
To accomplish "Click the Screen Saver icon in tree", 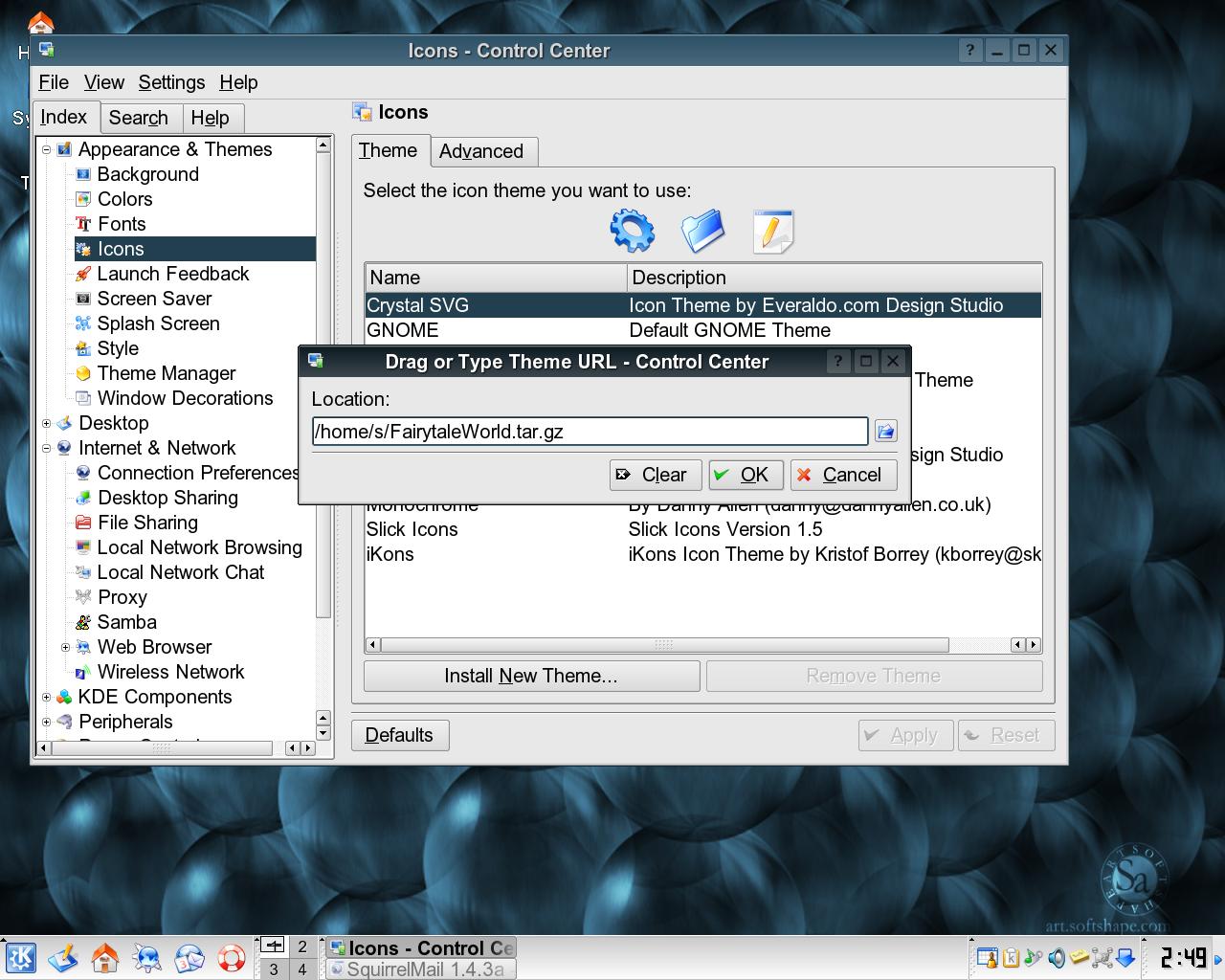I will point(83,299).
